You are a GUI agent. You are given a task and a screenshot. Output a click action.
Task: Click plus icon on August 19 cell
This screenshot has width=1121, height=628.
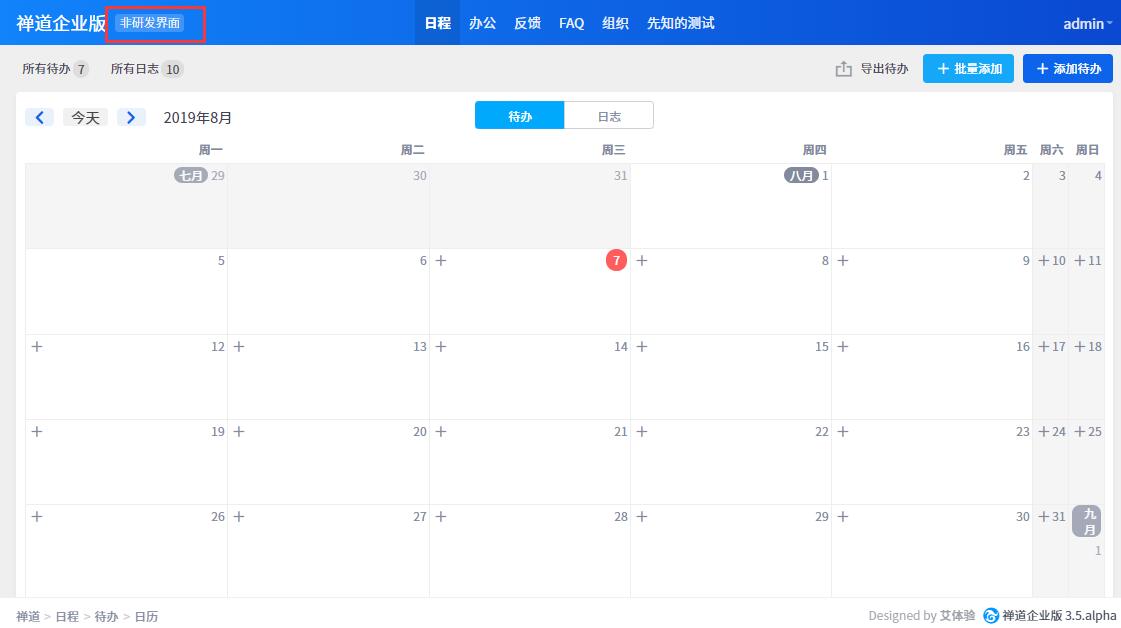(x=37, y=432)
